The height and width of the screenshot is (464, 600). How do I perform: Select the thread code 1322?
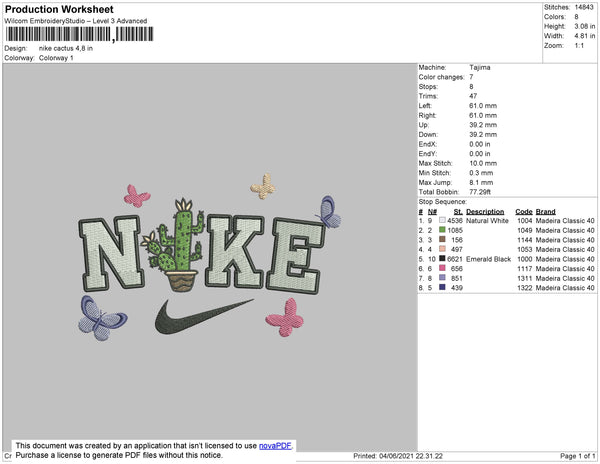pos(525,288)
